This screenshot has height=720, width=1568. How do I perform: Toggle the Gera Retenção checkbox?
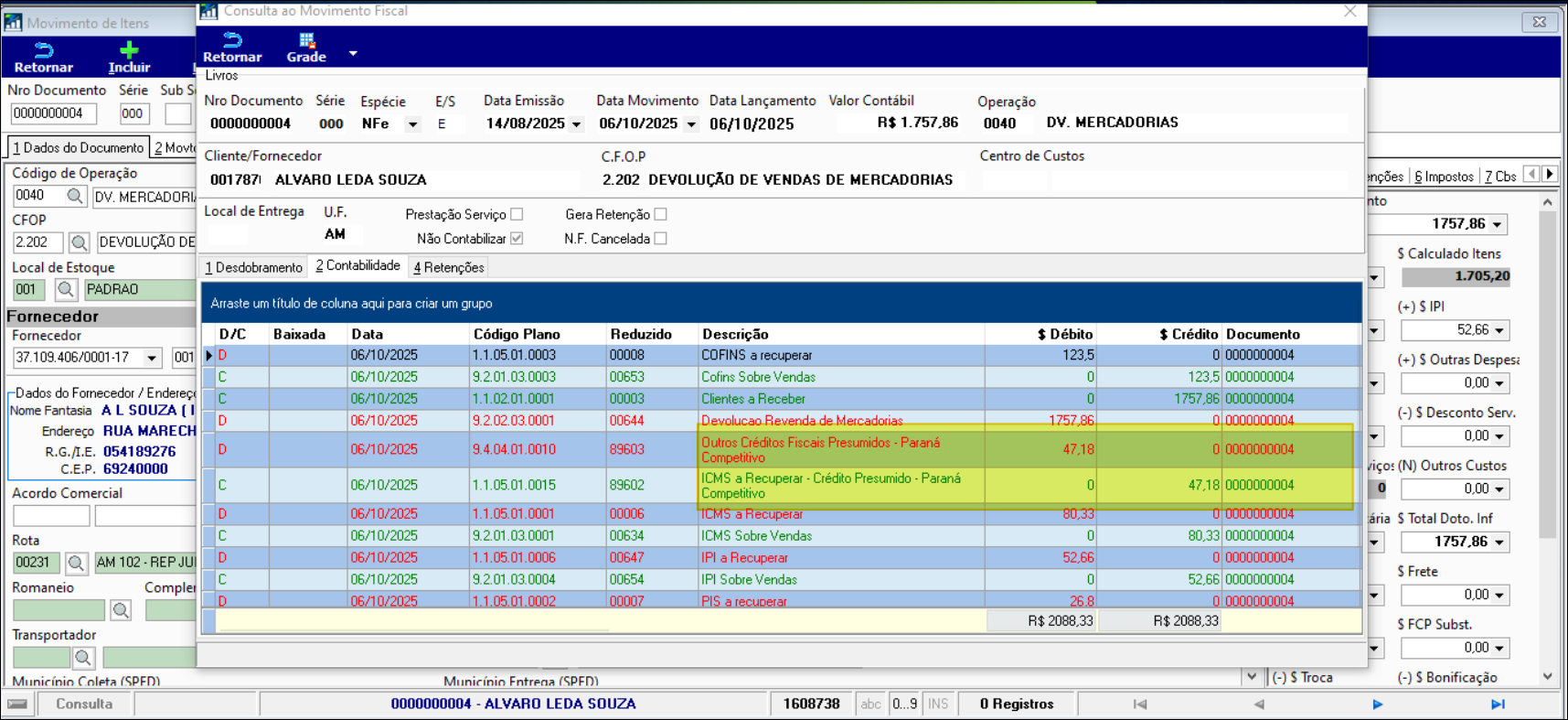coord(661,214)
